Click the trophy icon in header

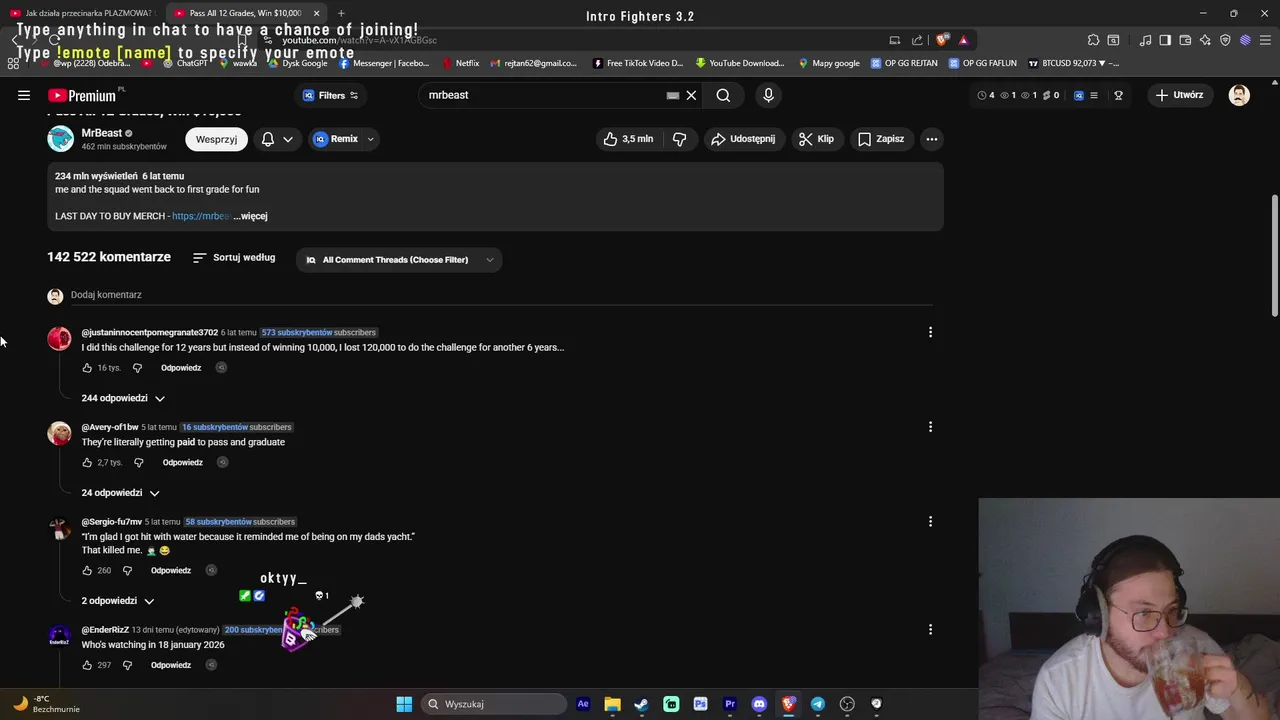(1118, 95)
